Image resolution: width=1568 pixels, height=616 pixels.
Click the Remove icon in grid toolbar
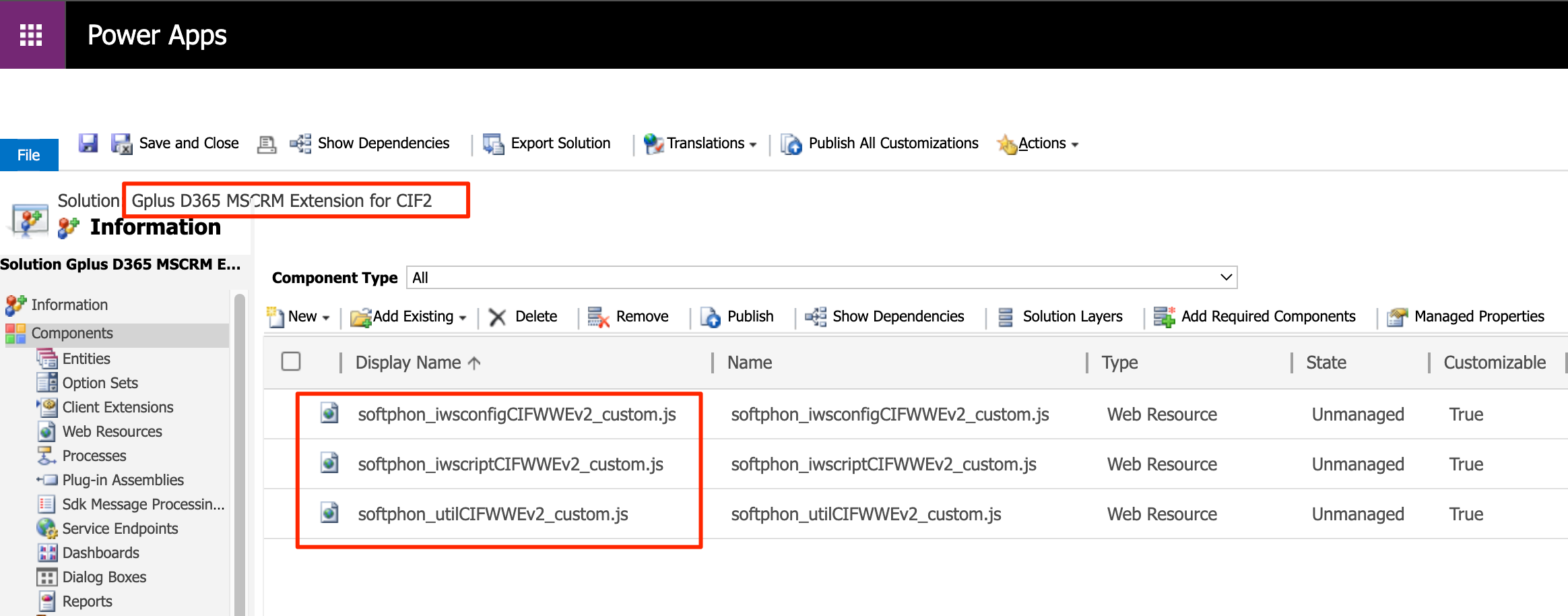(x=598, y=317)
